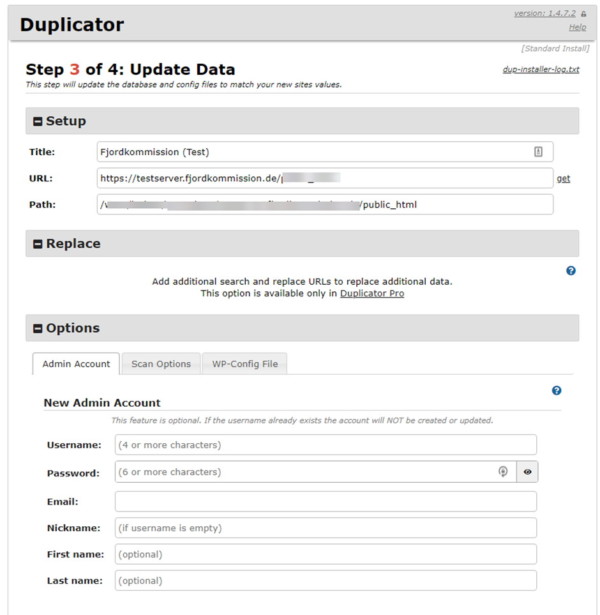Viewport: 600px width, 615px height.
Task: Open the WP-Config File tab
Action: coord(245,364)
